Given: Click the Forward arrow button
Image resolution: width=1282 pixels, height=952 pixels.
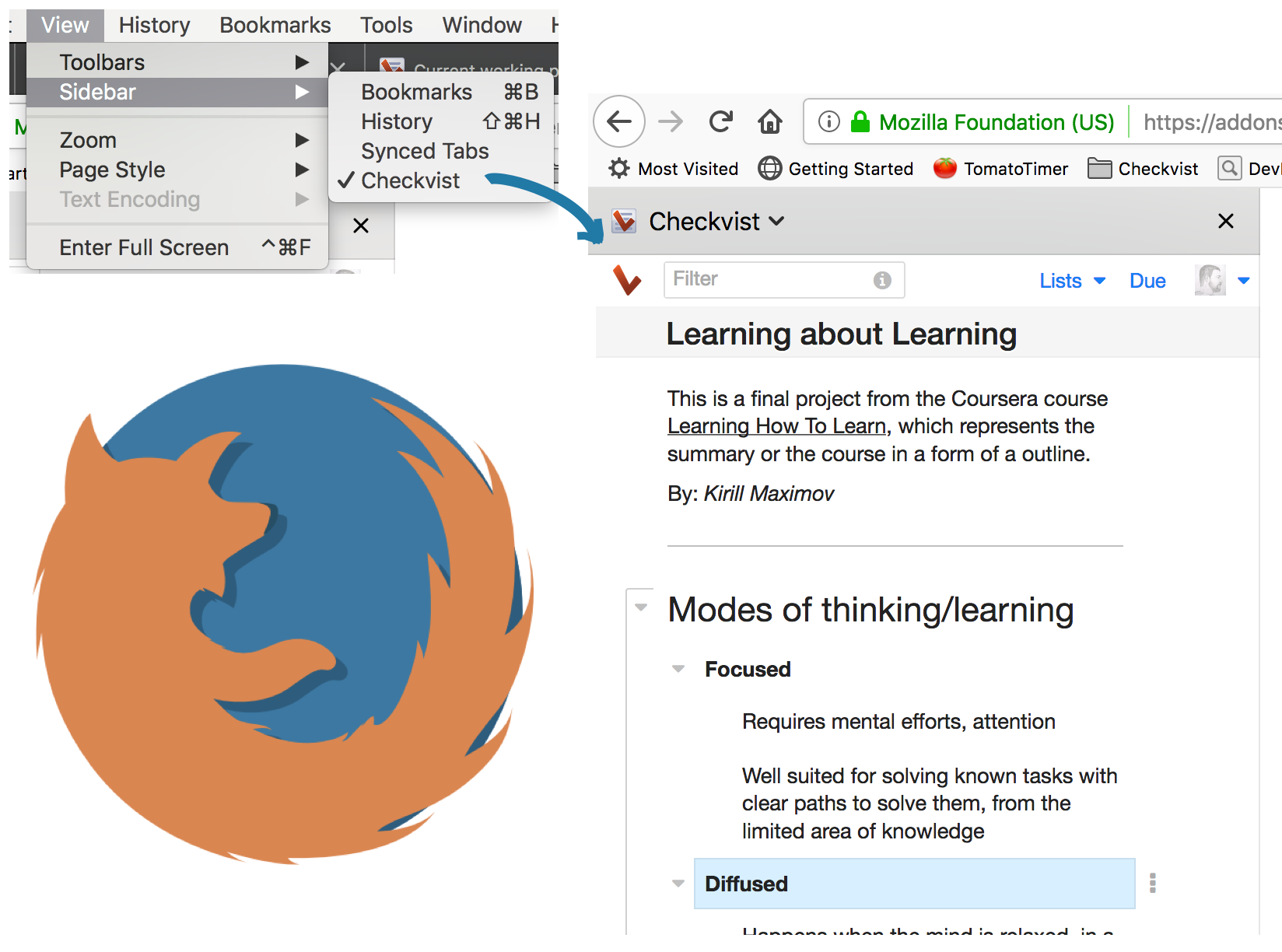Looking at the screenshot, I should point(670,121).
